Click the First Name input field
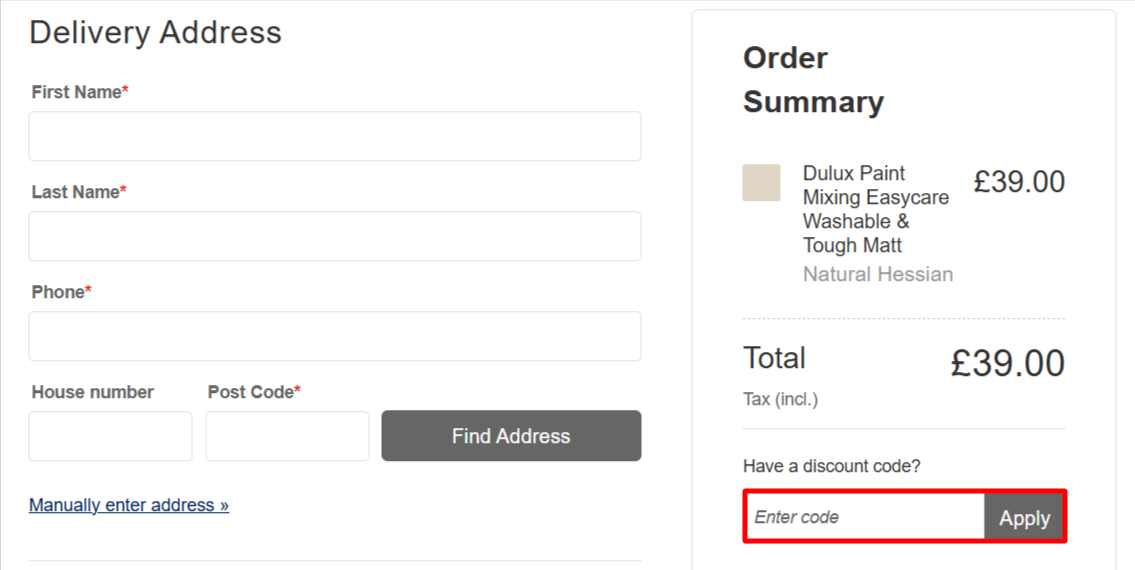 [334, 136]
